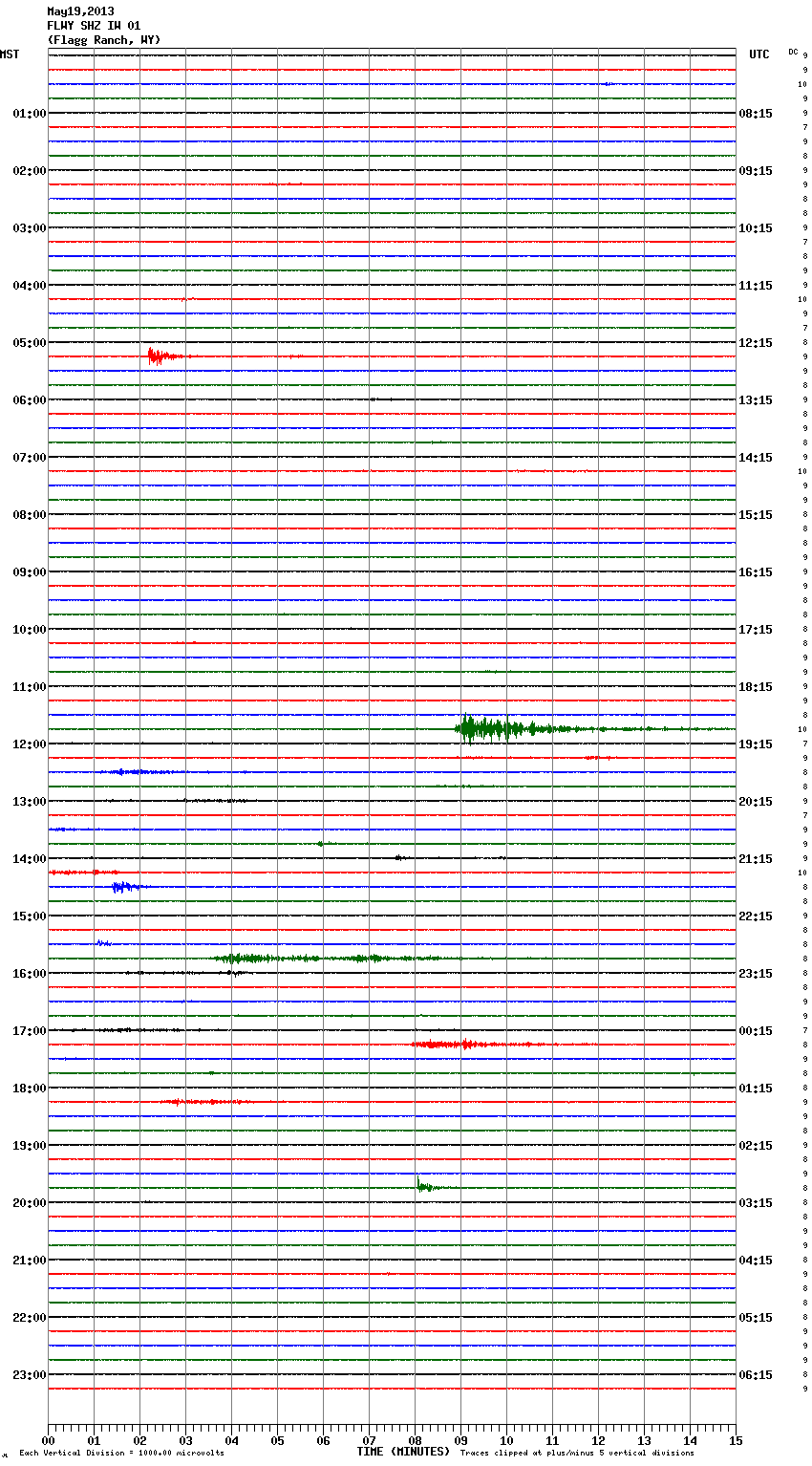This screenshot has height=1466, width=812.
Task: Select the 07:00 MST time label
Action: (x=30, y=458)
